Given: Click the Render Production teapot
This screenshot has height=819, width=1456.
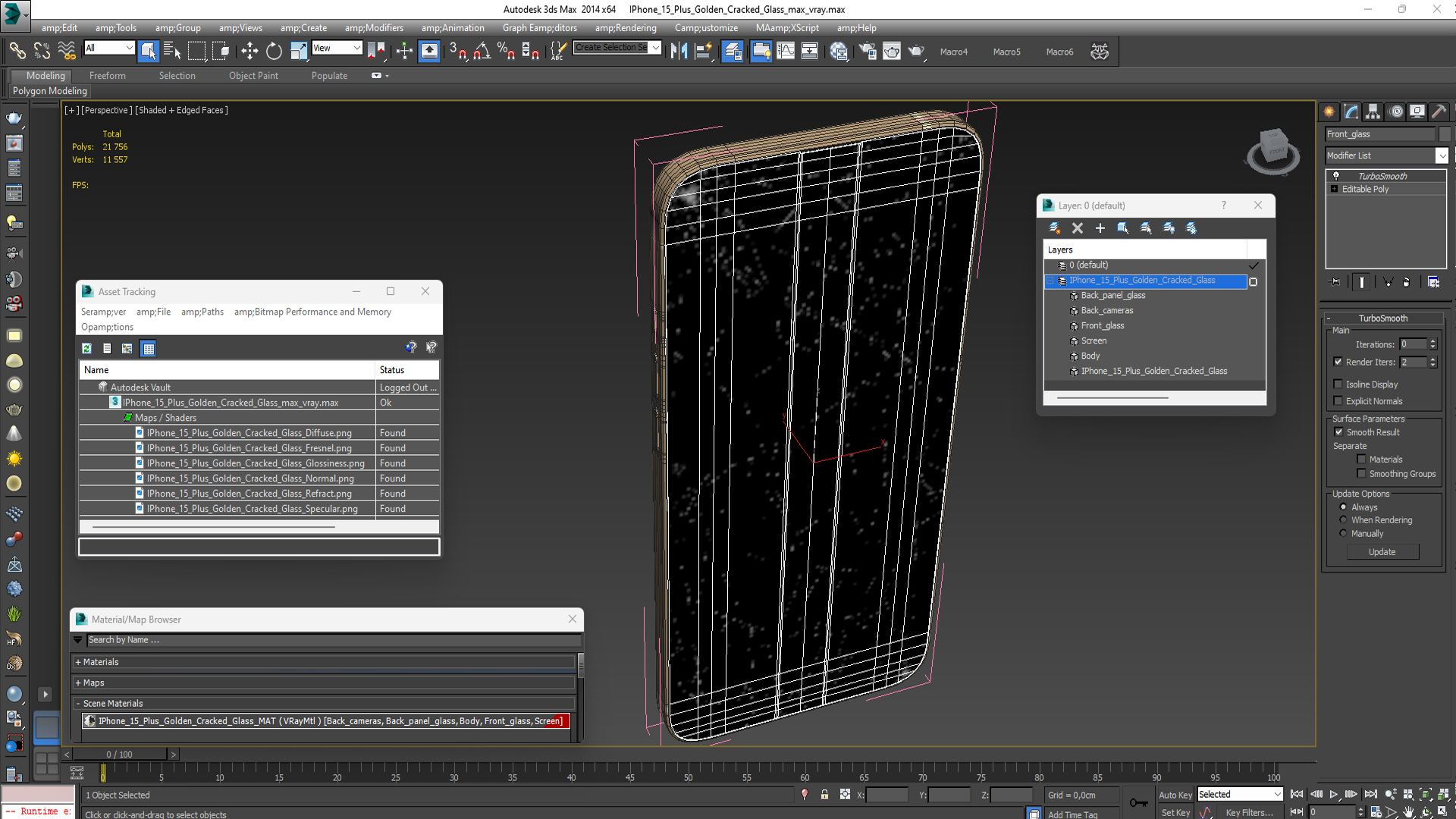Looking at the screenshot, I should pos(916,51).
